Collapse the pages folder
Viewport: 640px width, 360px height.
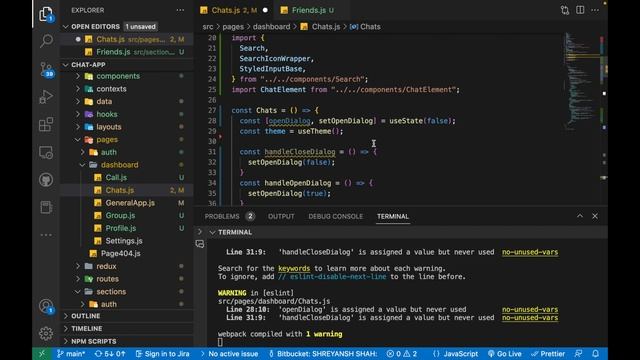click(127, 140)
